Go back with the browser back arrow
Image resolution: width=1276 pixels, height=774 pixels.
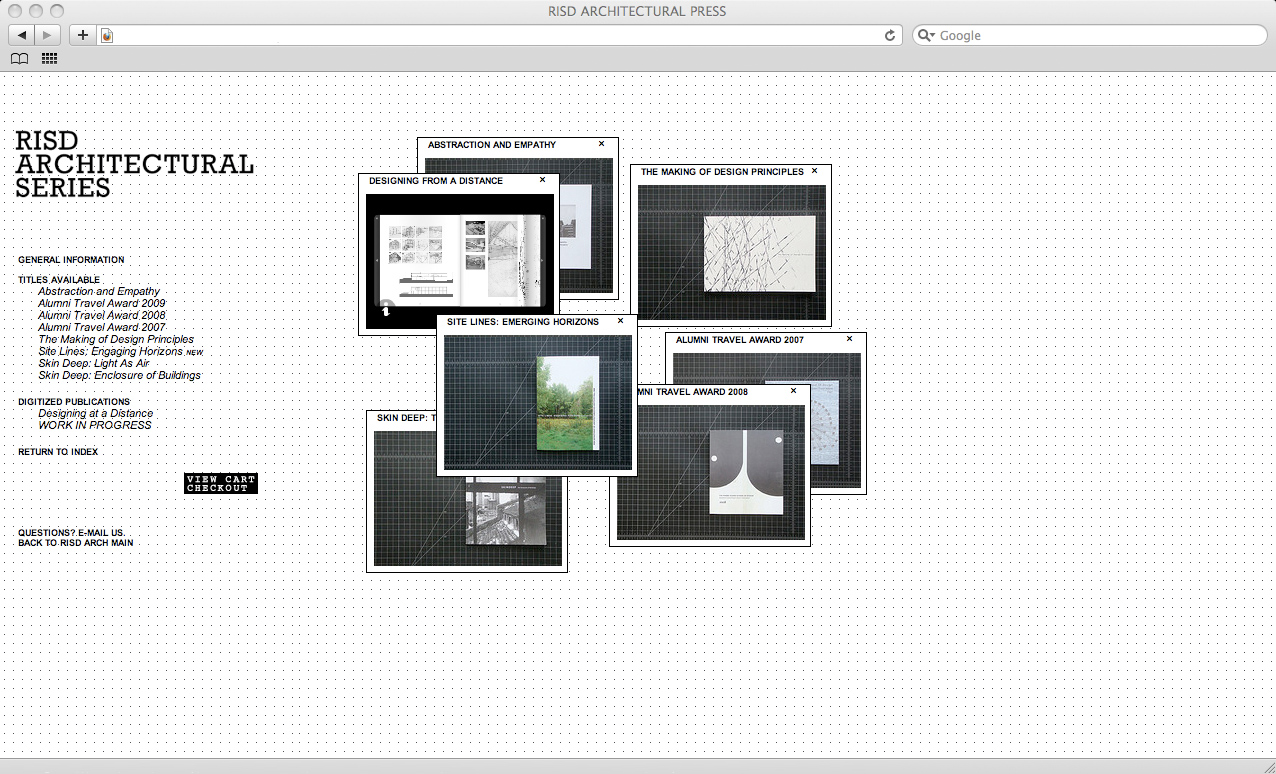coord(22,35)
